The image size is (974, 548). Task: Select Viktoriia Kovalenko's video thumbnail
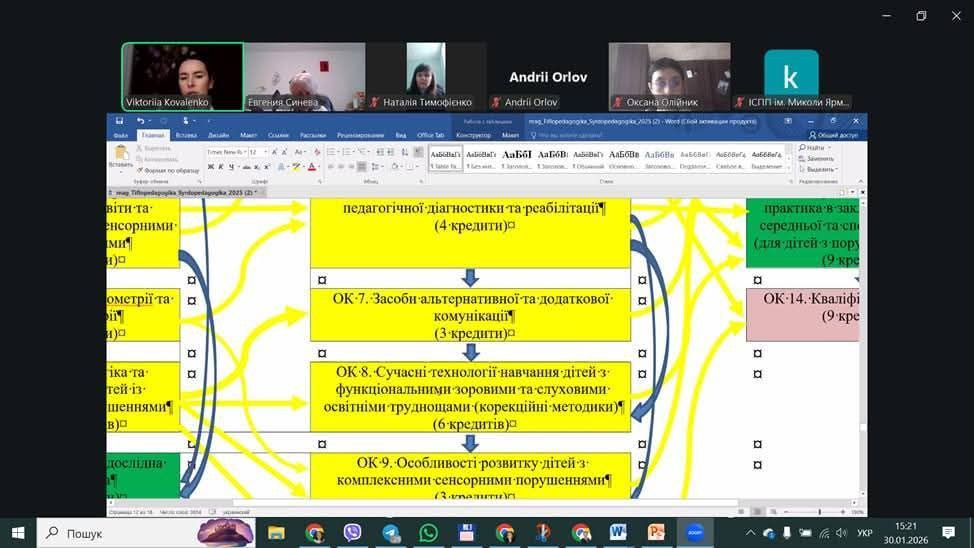[183, 76]
